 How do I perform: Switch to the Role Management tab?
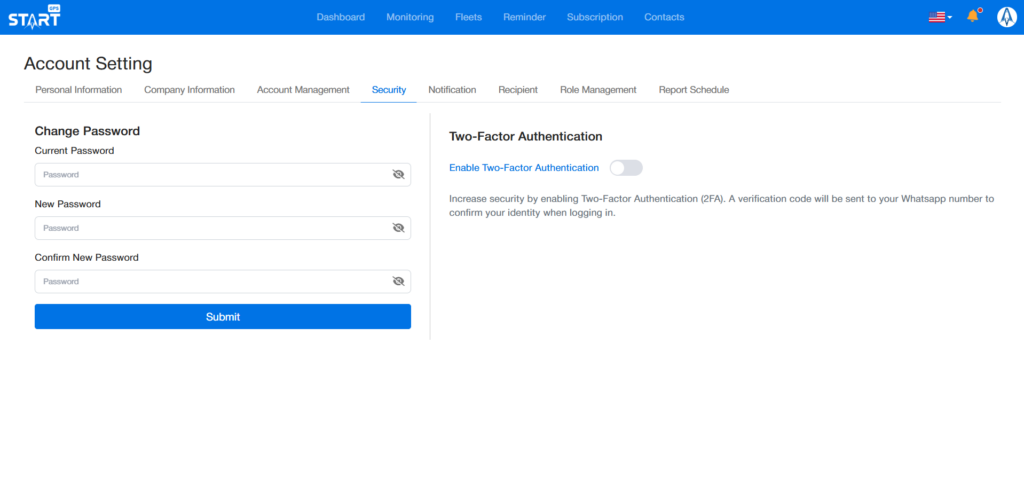click(598, 90)
